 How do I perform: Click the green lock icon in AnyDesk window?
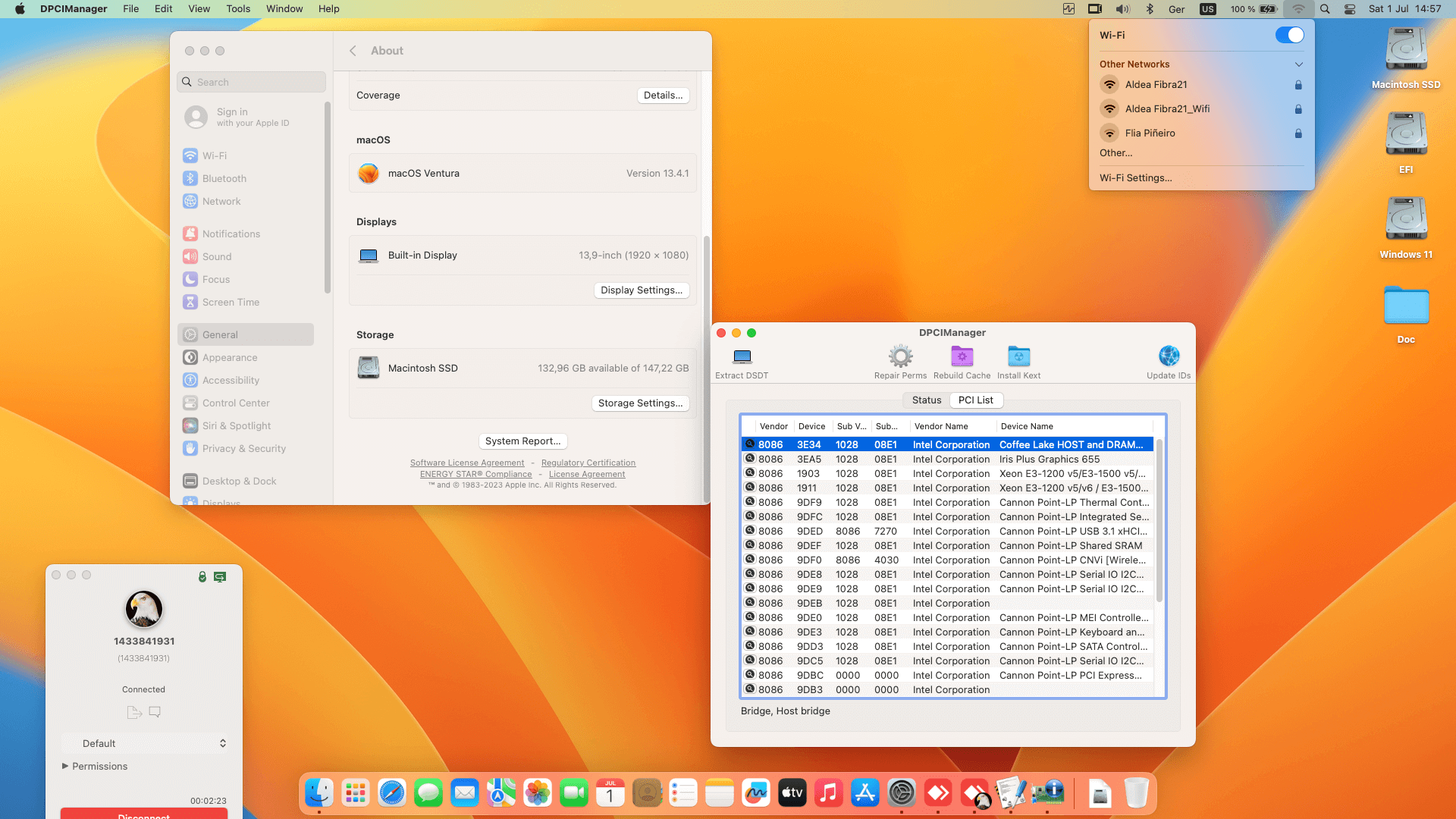(x=202, y=577)
